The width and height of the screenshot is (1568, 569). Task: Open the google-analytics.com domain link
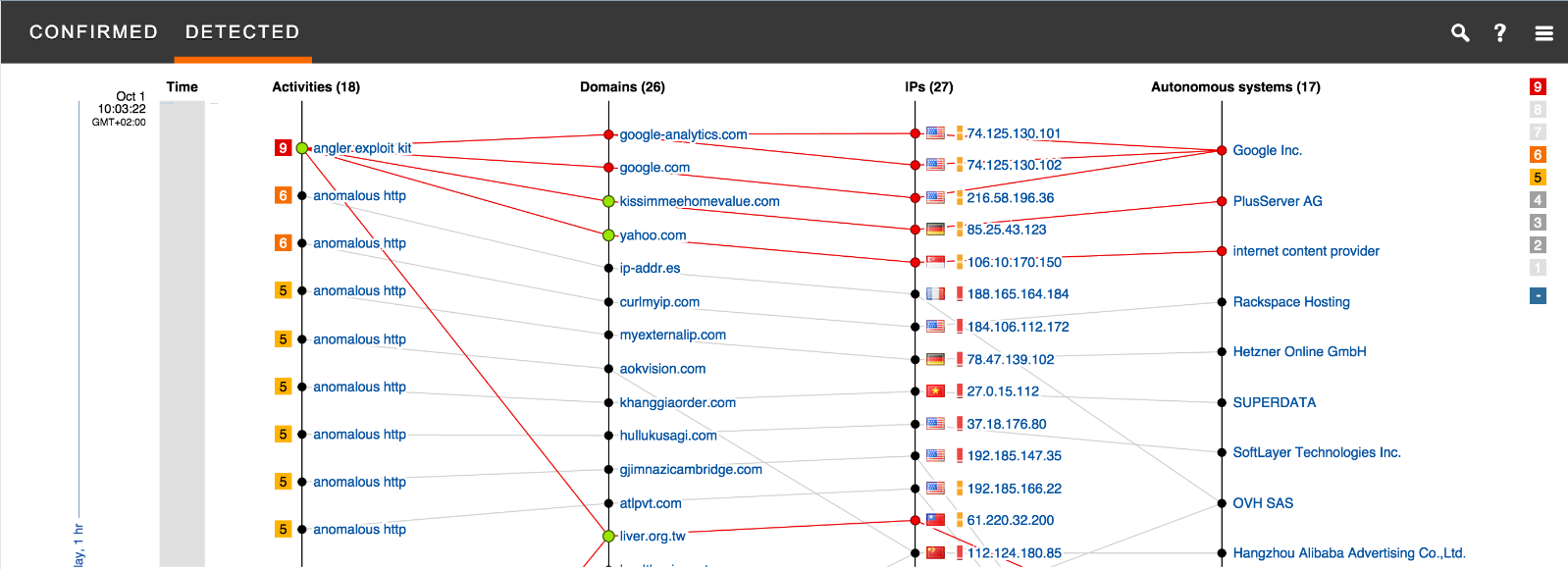(683, 134)
